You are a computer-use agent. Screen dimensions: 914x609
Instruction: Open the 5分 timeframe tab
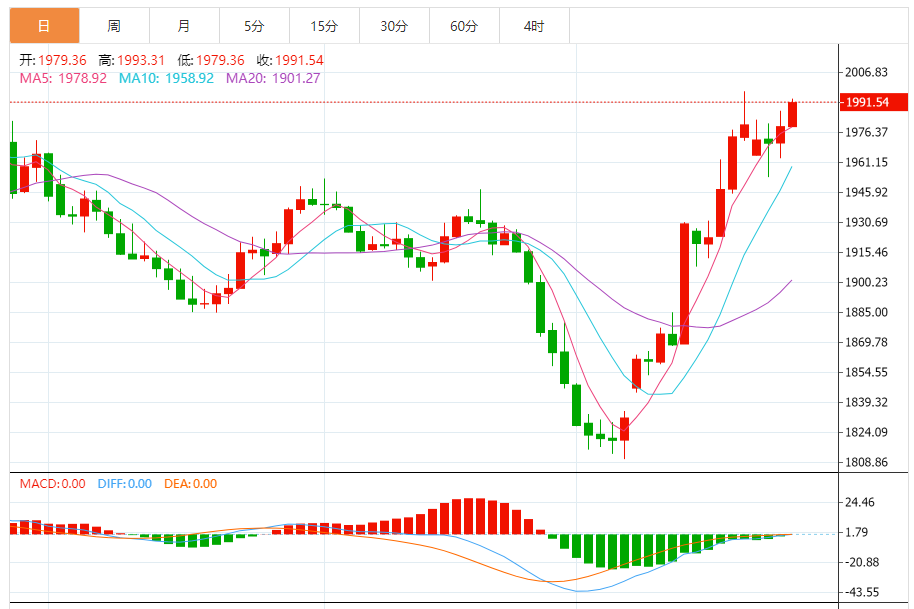point(254,26)
